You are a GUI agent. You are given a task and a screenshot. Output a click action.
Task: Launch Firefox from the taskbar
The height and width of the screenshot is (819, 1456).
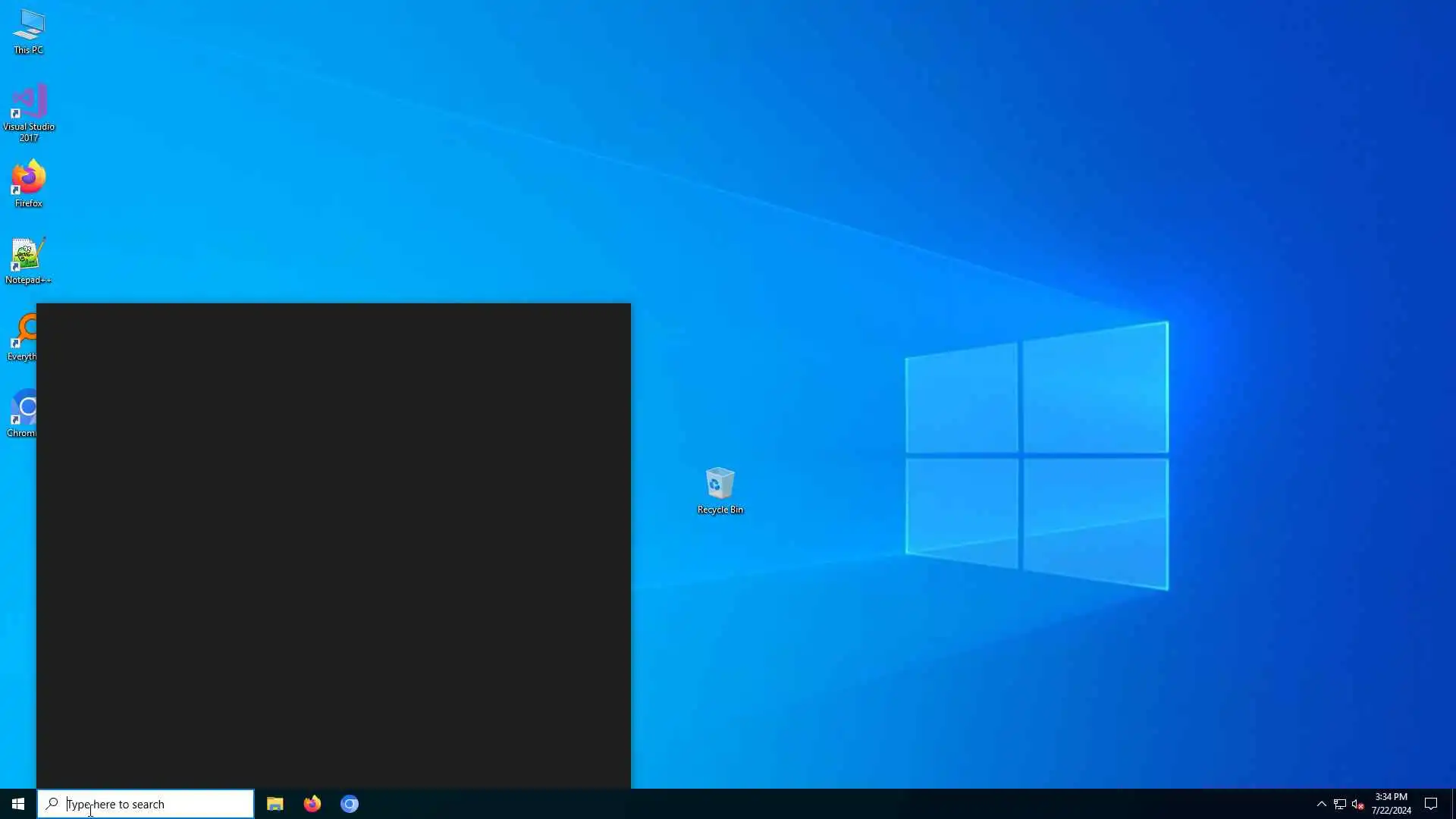tap(312, 804)
